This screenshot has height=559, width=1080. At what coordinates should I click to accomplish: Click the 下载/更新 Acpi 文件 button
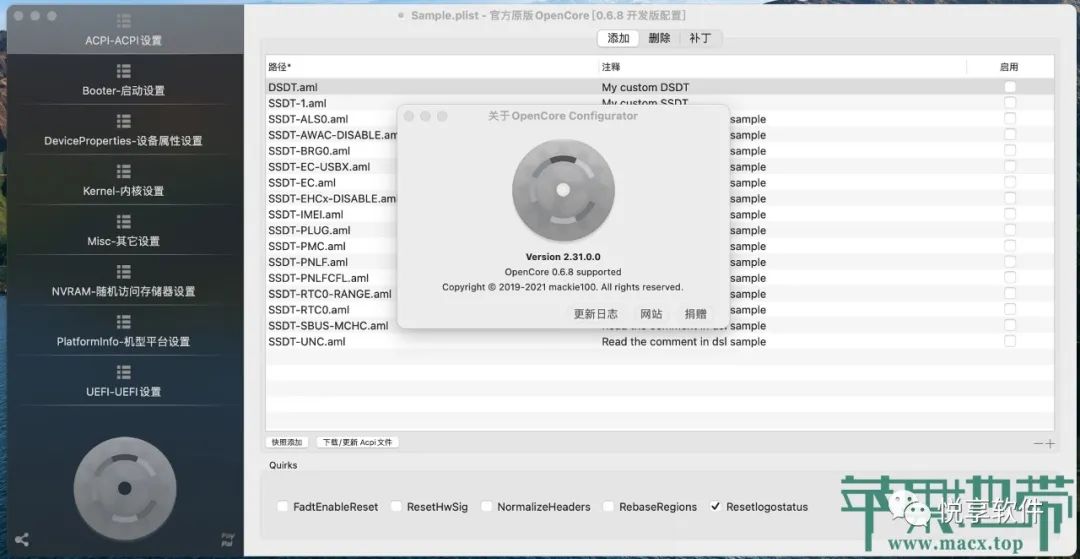tap(357, 442)
